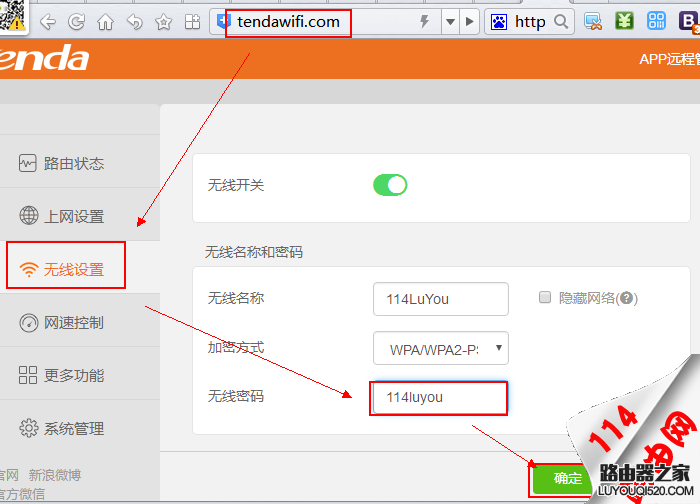The image size is (700, 504).
Task: Open 上网设置 menu item
Action: [x=80, y=216]
